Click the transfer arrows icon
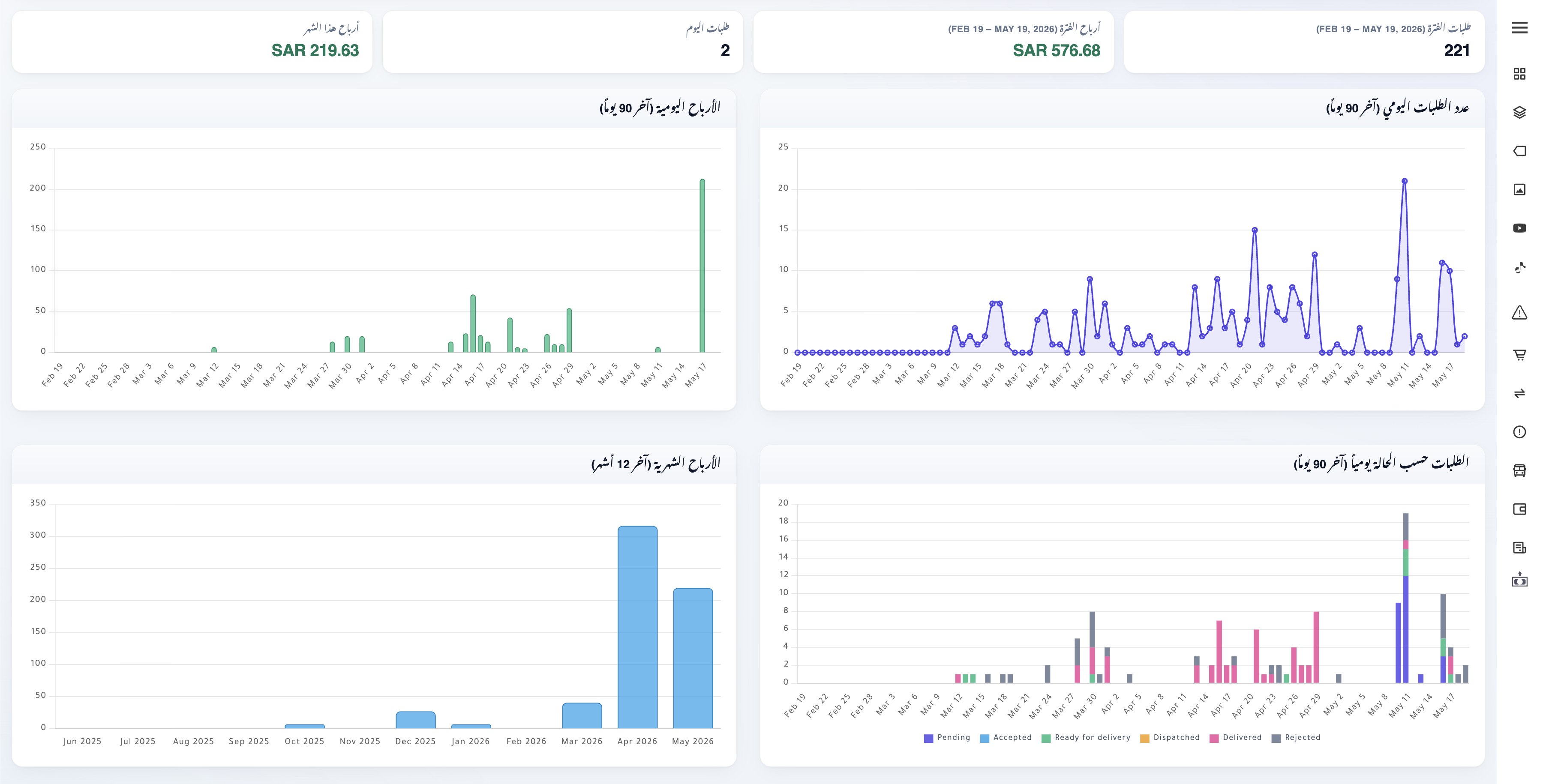The width and height of the screenshot is (1543, 784). pos(1519,393)
